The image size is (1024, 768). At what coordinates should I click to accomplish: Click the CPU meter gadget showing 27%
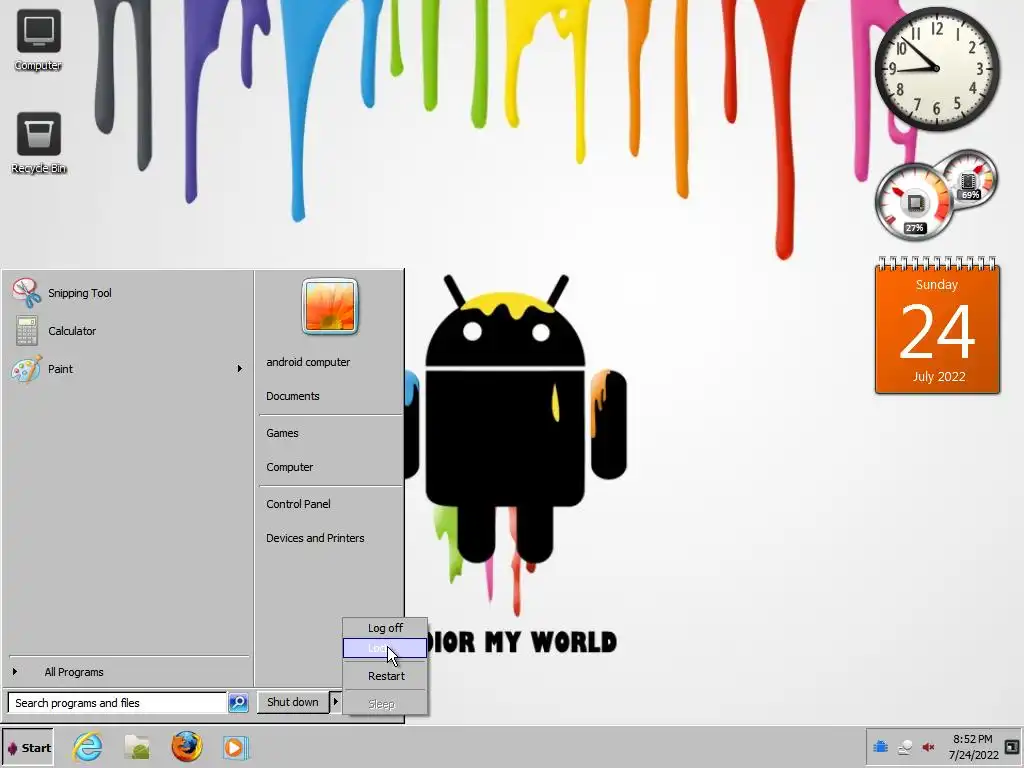point(914,203)
